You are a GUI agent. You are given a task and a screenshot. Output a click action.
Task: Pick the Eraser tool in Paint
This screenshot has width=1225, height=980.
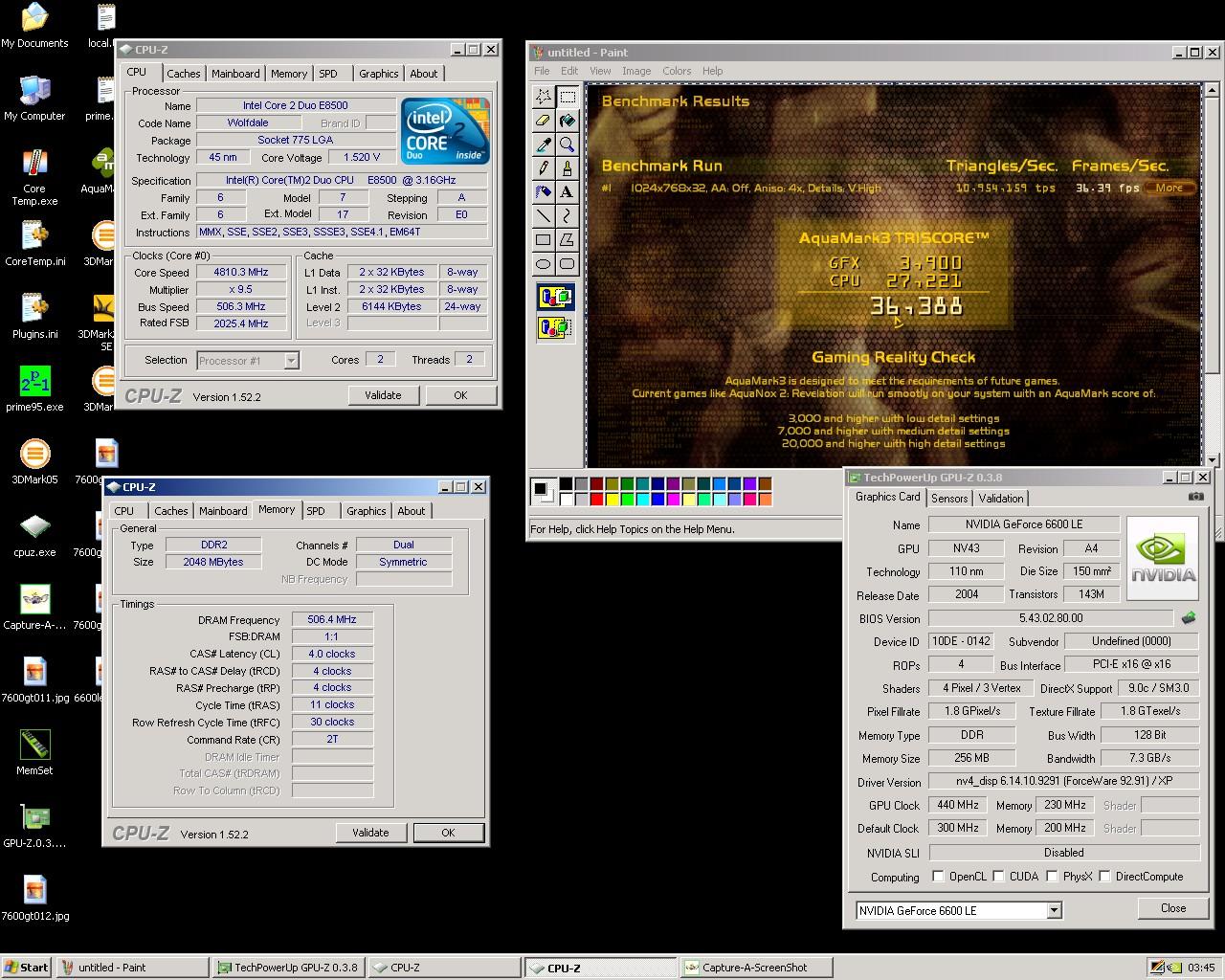coord(544,121)
